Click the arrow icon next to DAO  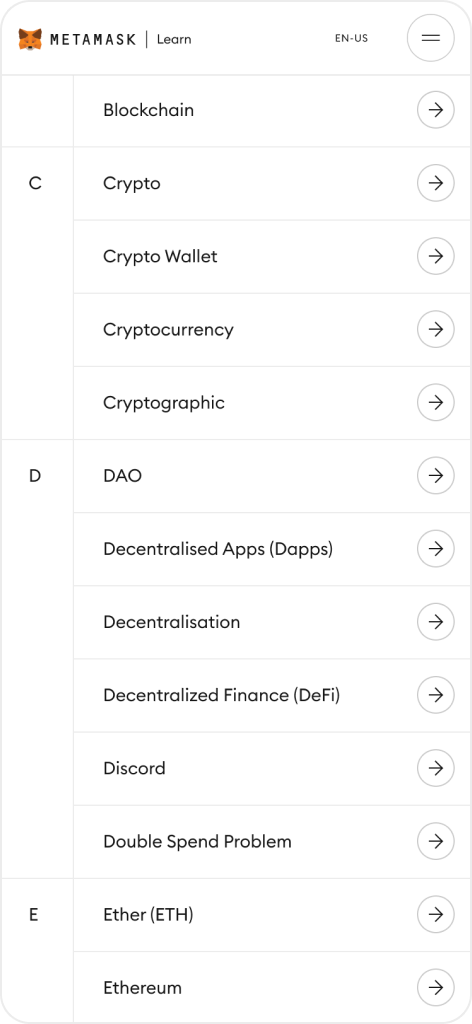click(x=435, y=476)
